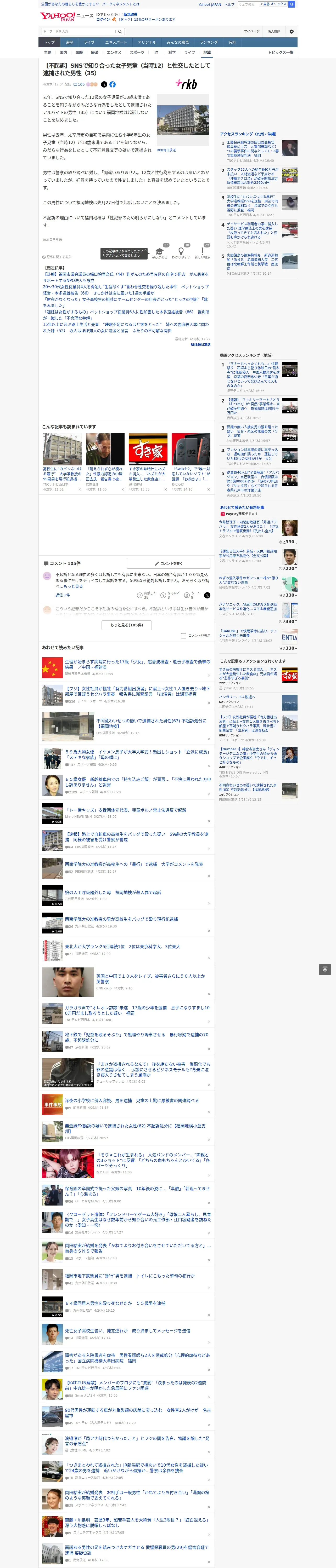Select the トップ navigation tab
The width and height of the screenshot is (336, 1568).
(x=49, y=43)
